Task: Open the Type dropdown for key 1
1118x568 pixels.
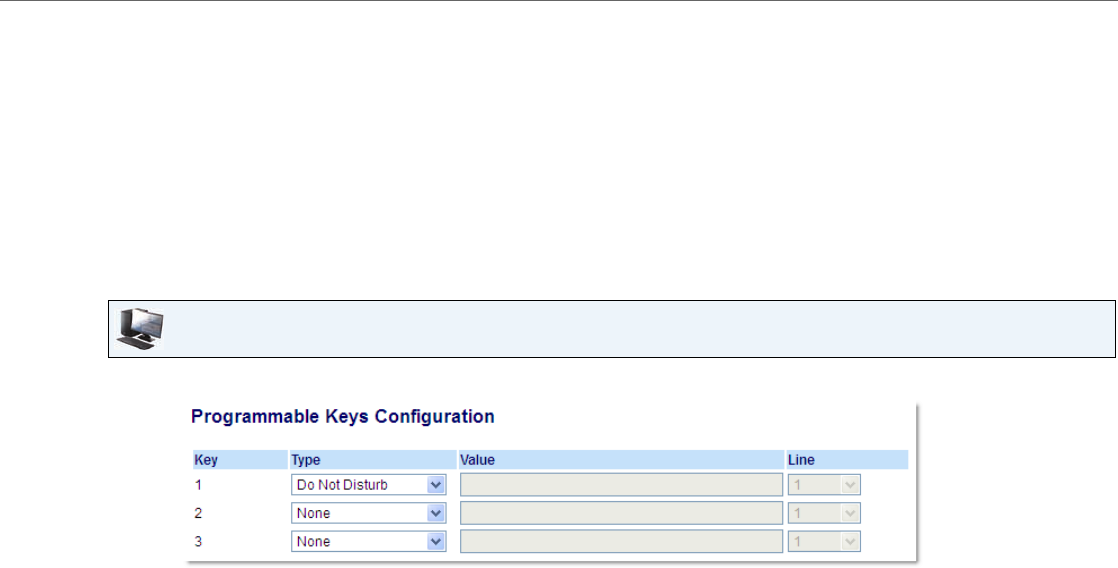Action: point(369,485)
